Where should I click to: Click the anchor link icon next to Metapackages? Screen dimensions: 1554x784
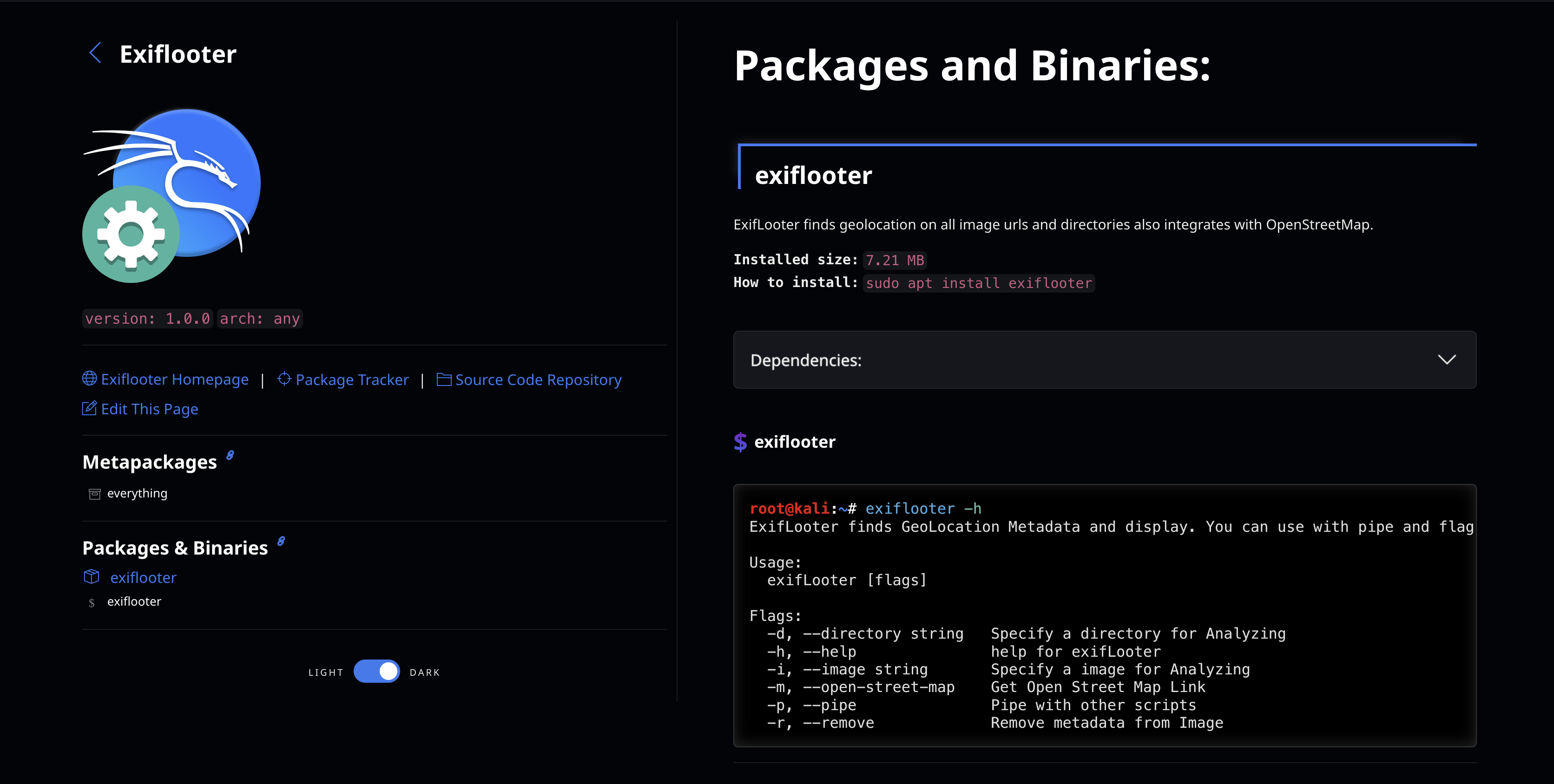click(230, 455)
